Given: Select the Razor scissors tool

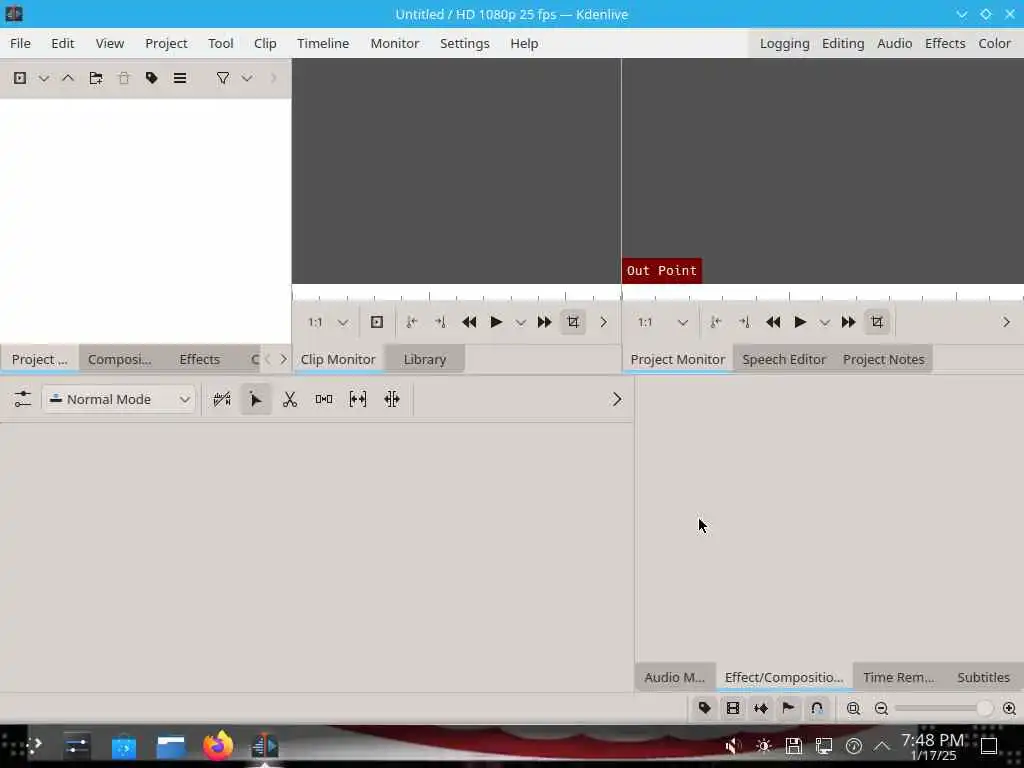Looking at the screenshot, I should click(x=290, y=399).
